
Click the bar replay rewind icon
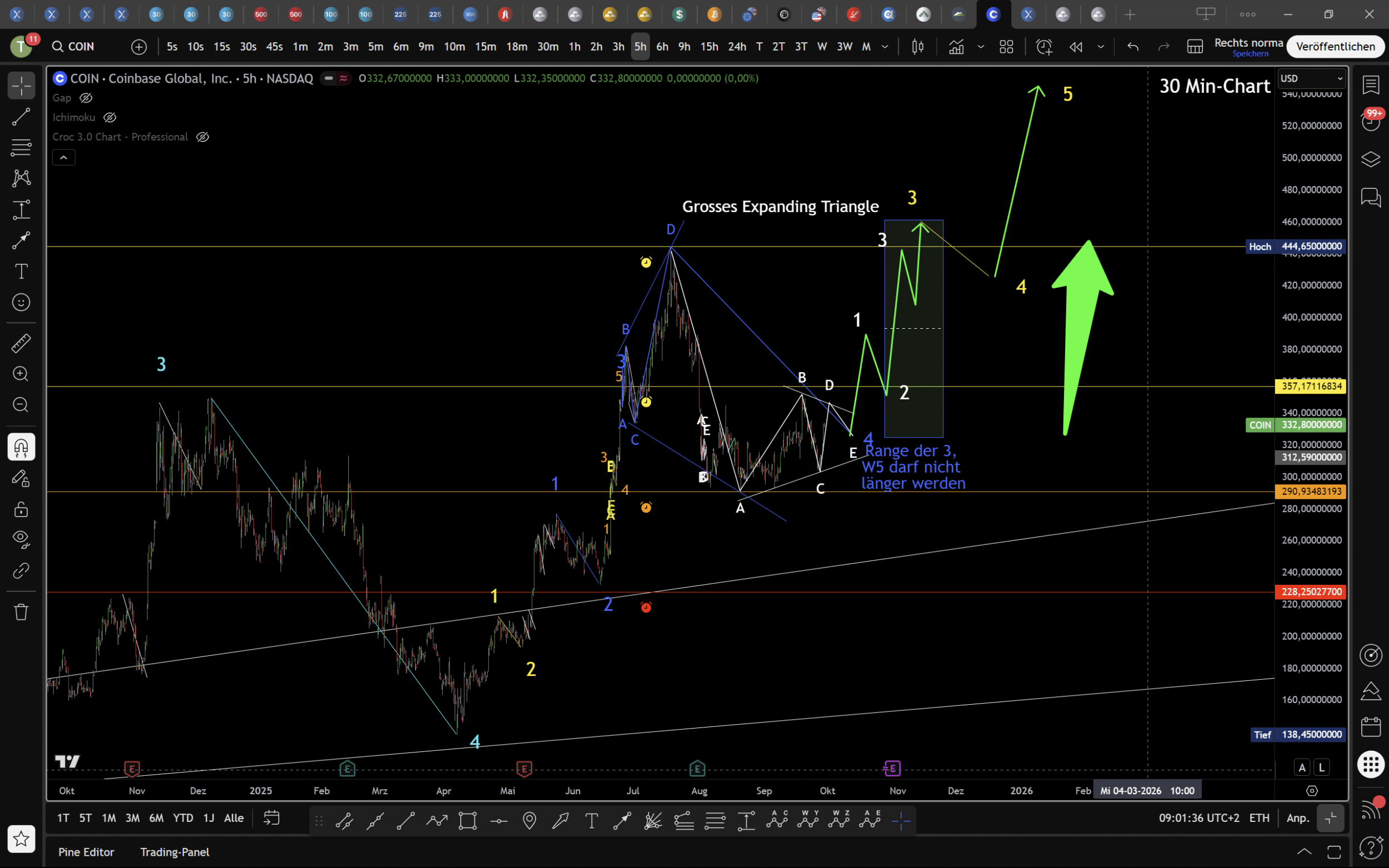(x=1076, y=47)
